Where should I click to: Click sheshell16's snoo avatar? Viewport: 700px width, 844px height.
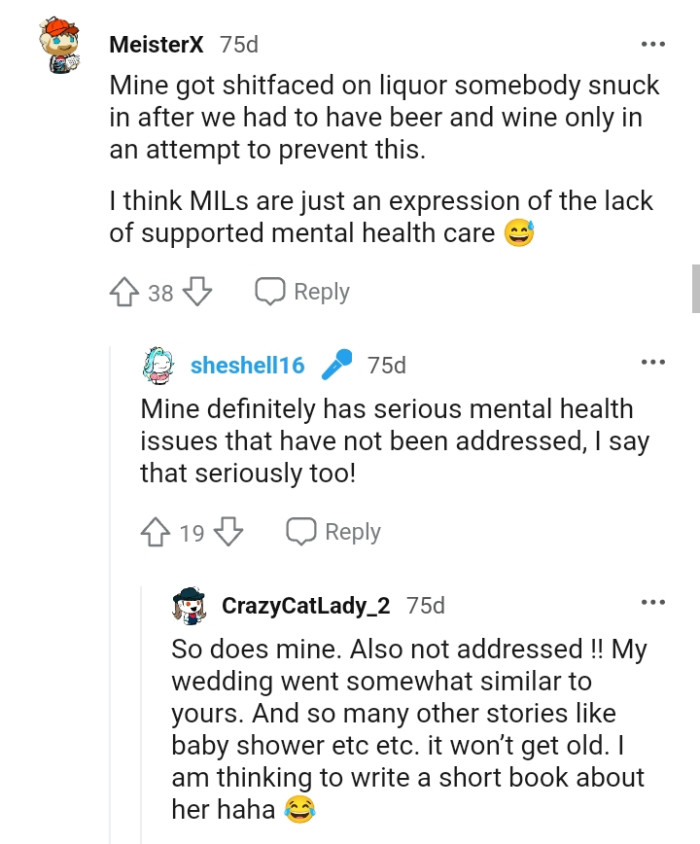157,365
